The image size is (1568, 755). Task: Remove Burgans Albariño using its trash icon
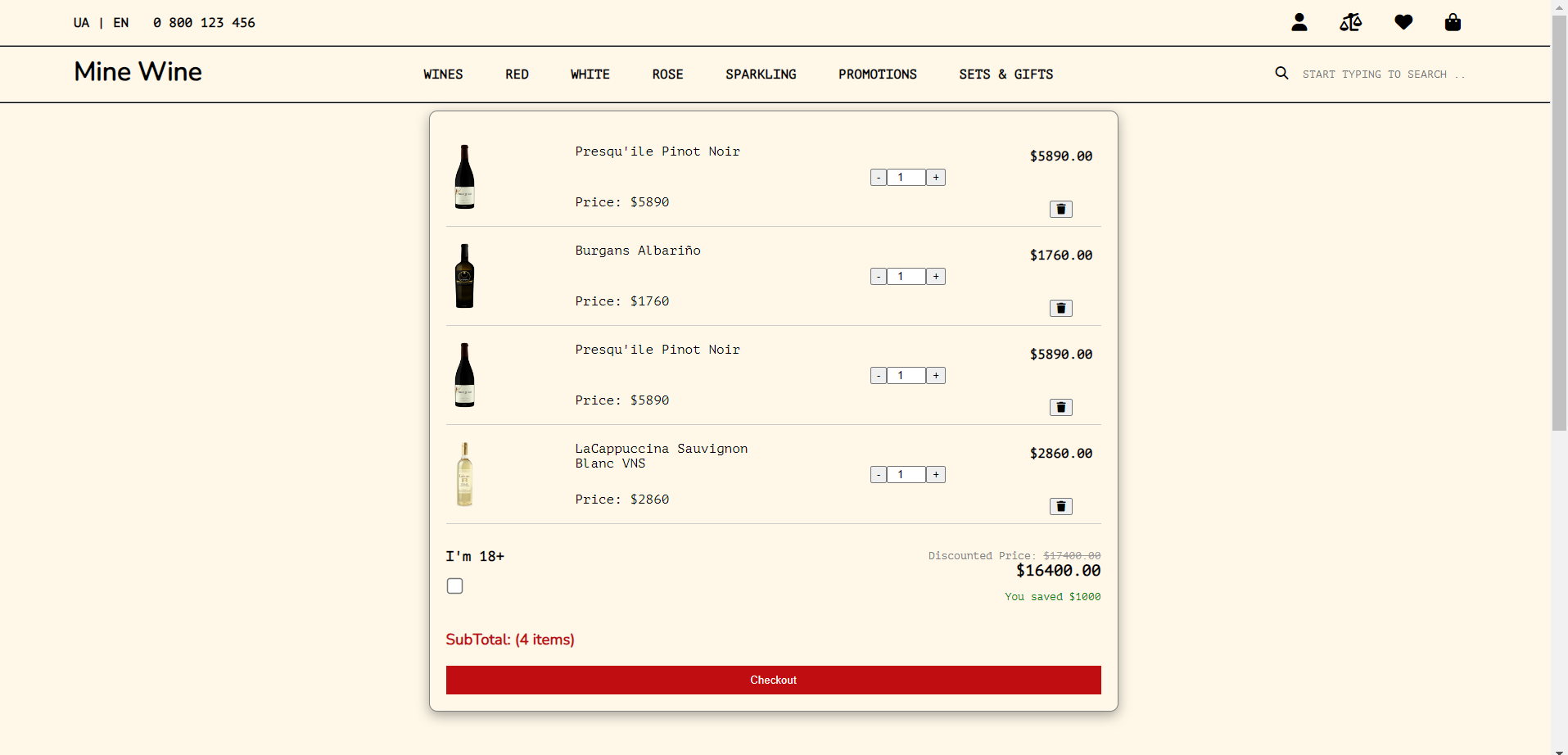[1060, 308]
